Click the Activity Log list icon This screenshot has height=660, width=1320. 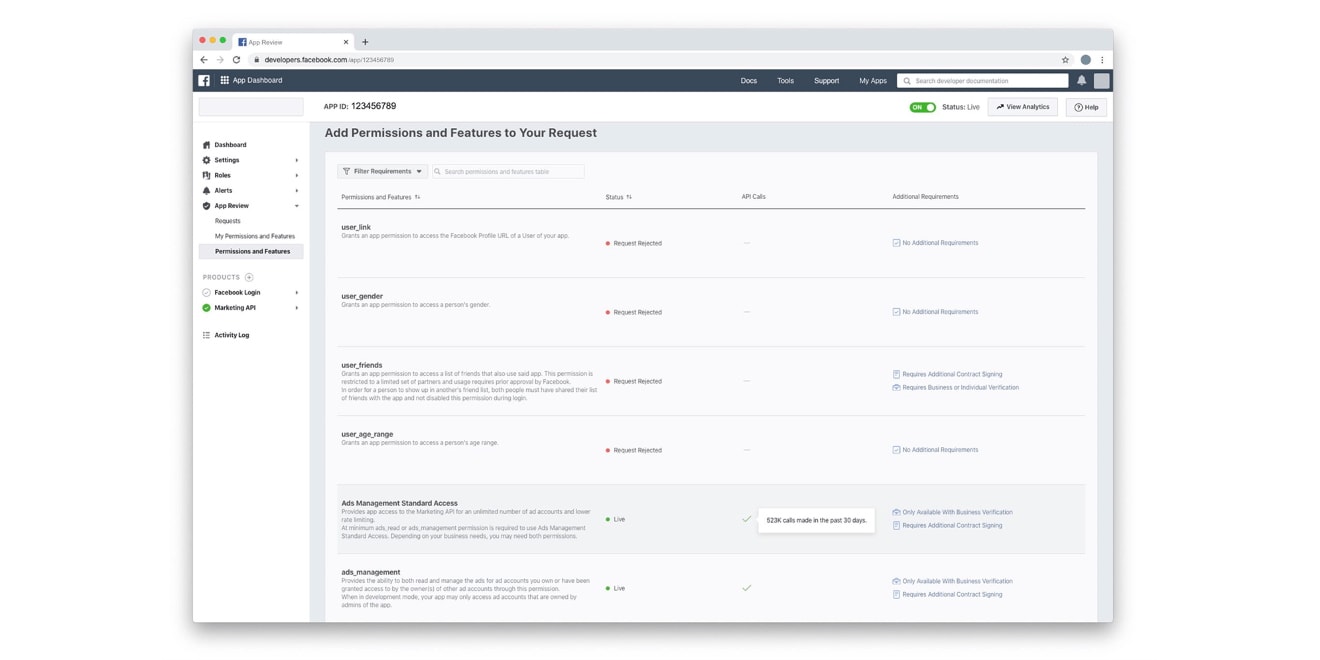207,335
